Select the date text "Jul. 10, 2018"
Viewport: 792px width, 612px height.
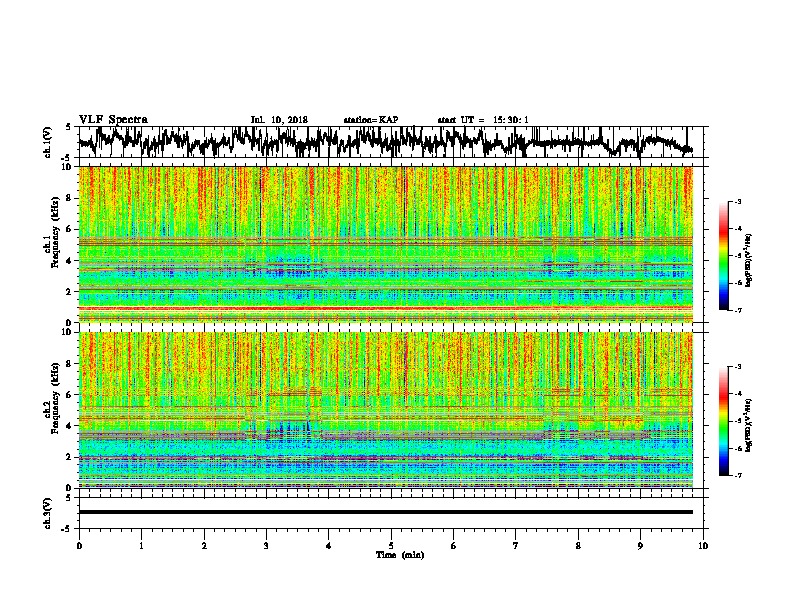pos(279,120)
